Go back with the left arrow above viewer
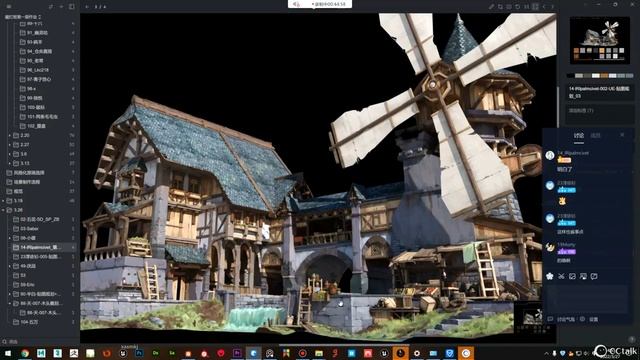 pos(87,7)
